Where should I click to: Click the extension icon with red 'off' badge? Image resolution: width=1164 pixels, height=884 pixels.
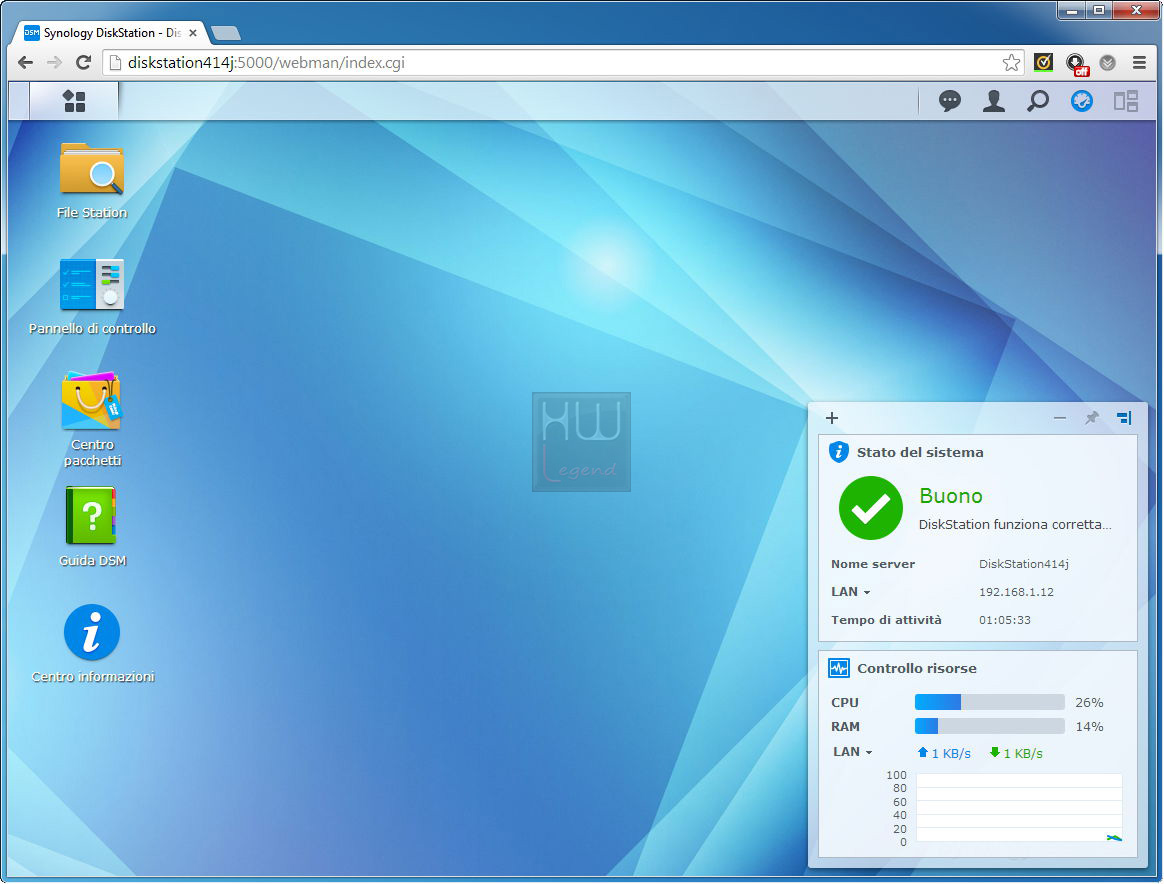pyautogui.click(x=1076, y=64)
